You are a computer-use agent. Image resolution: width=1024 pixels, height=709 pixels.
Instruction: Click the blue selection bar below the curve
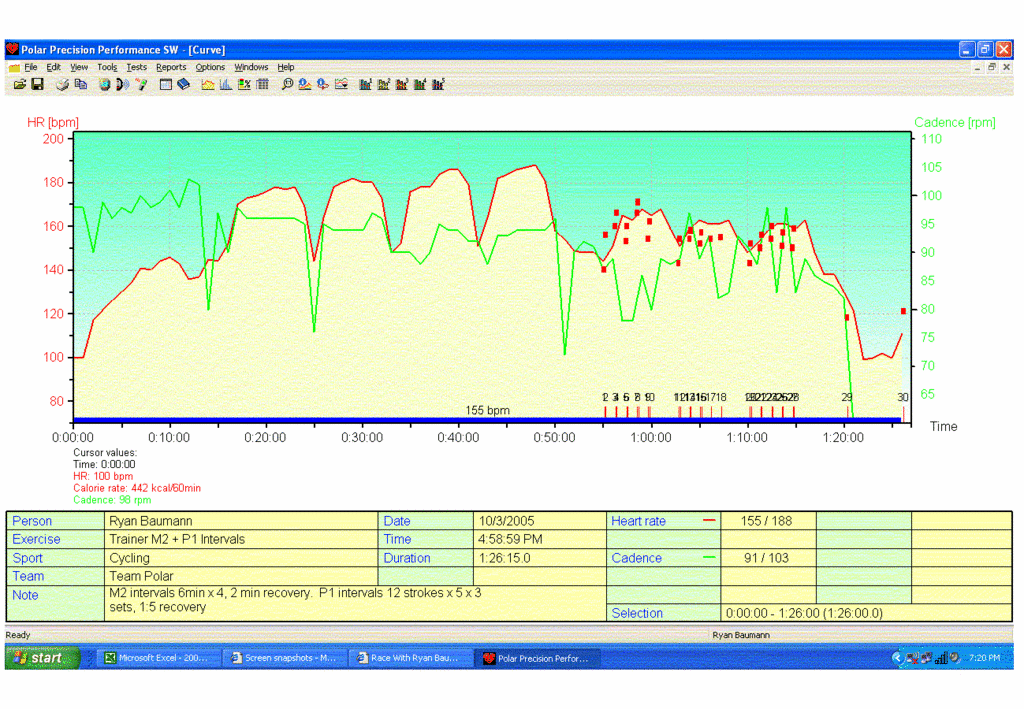click(x=487, y=420)
